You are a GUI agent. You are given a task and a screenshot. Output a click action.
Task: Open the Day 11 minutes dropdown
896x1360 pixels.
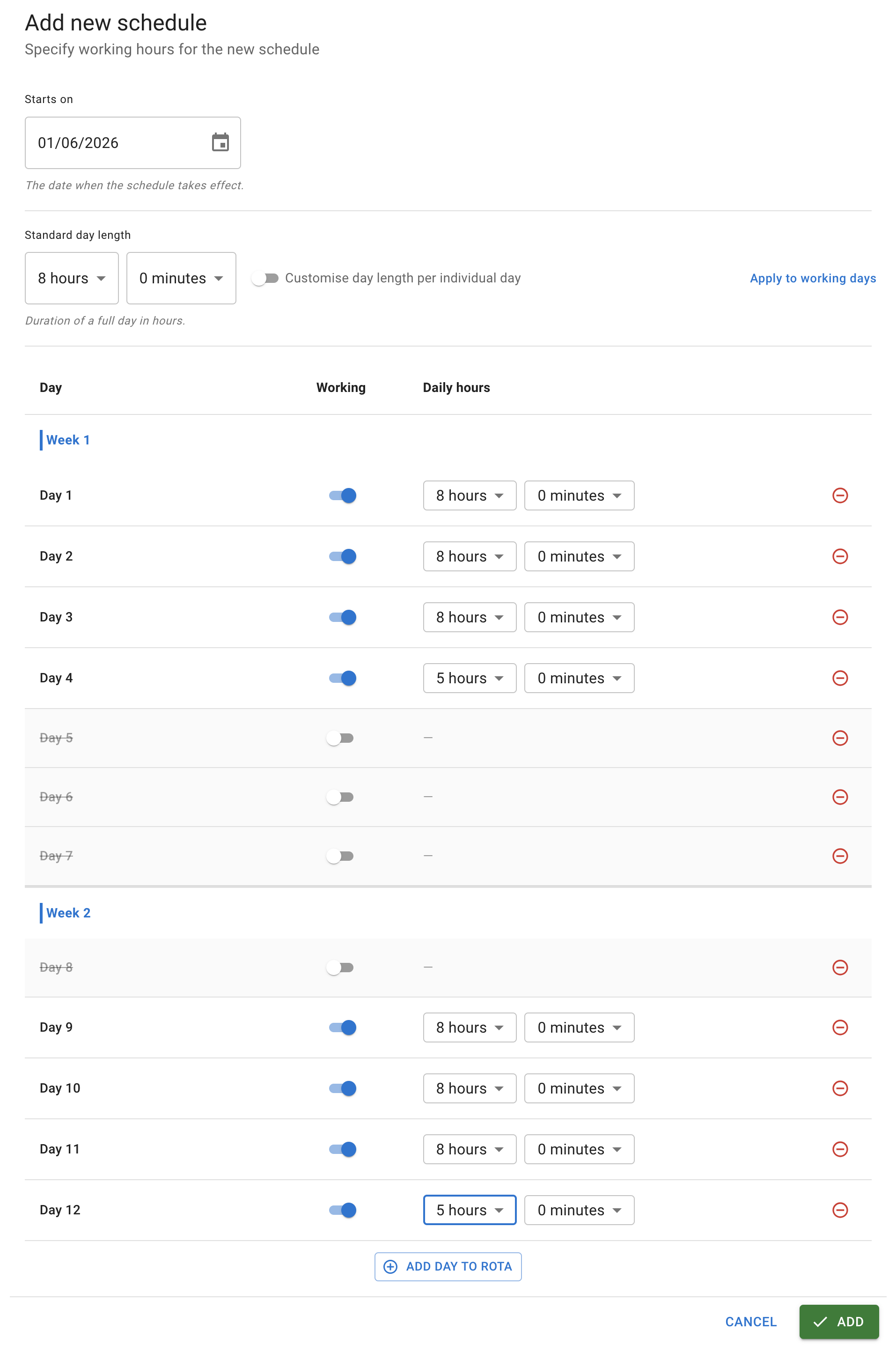[x=580, y=1149]
